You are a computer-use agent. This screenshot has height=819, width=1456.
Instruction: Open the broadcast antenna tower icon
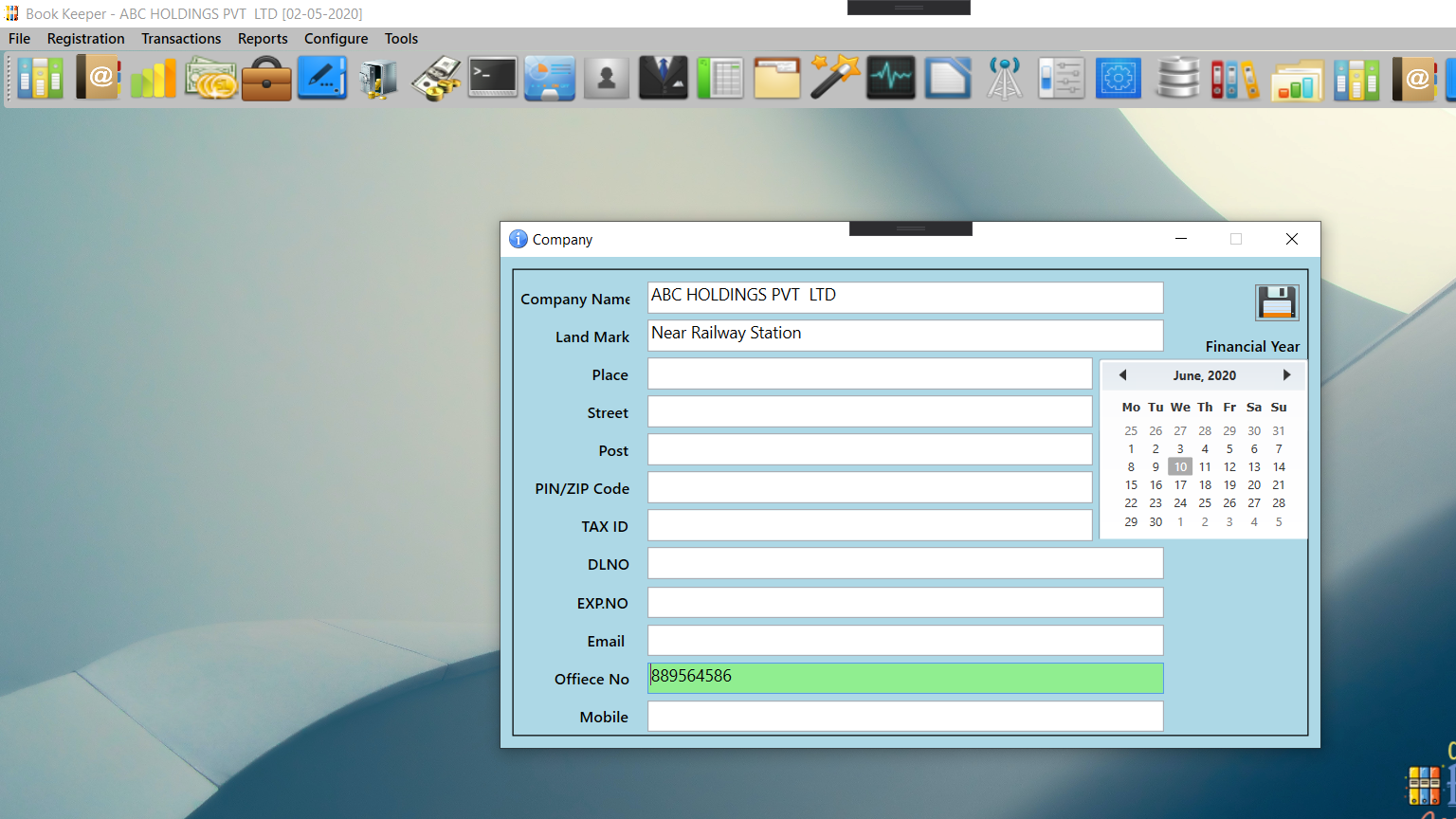pyautogui.click(x=1005, y=79)
